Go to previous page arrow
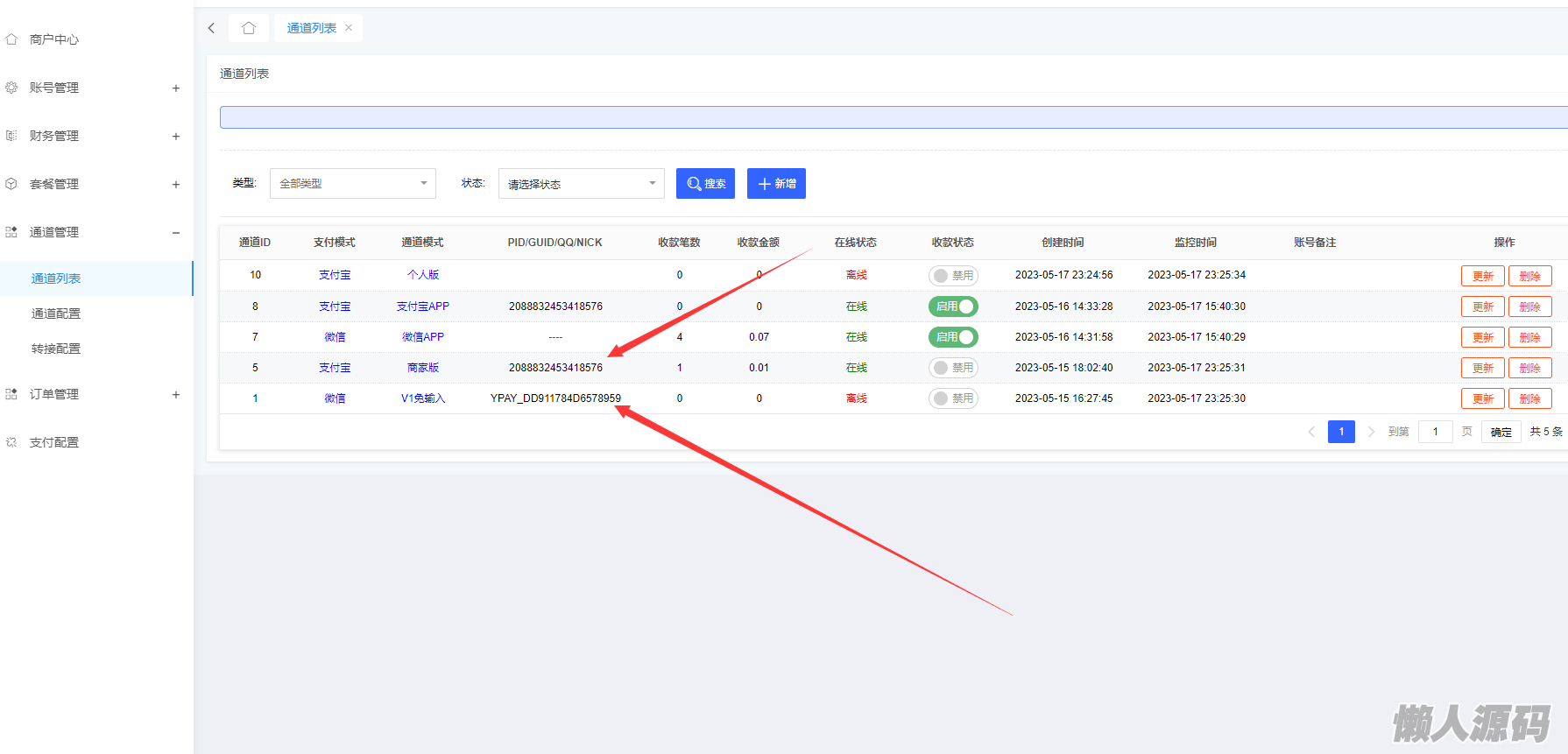Screen dimensions: 1568x754 (x=1311, y=432)
